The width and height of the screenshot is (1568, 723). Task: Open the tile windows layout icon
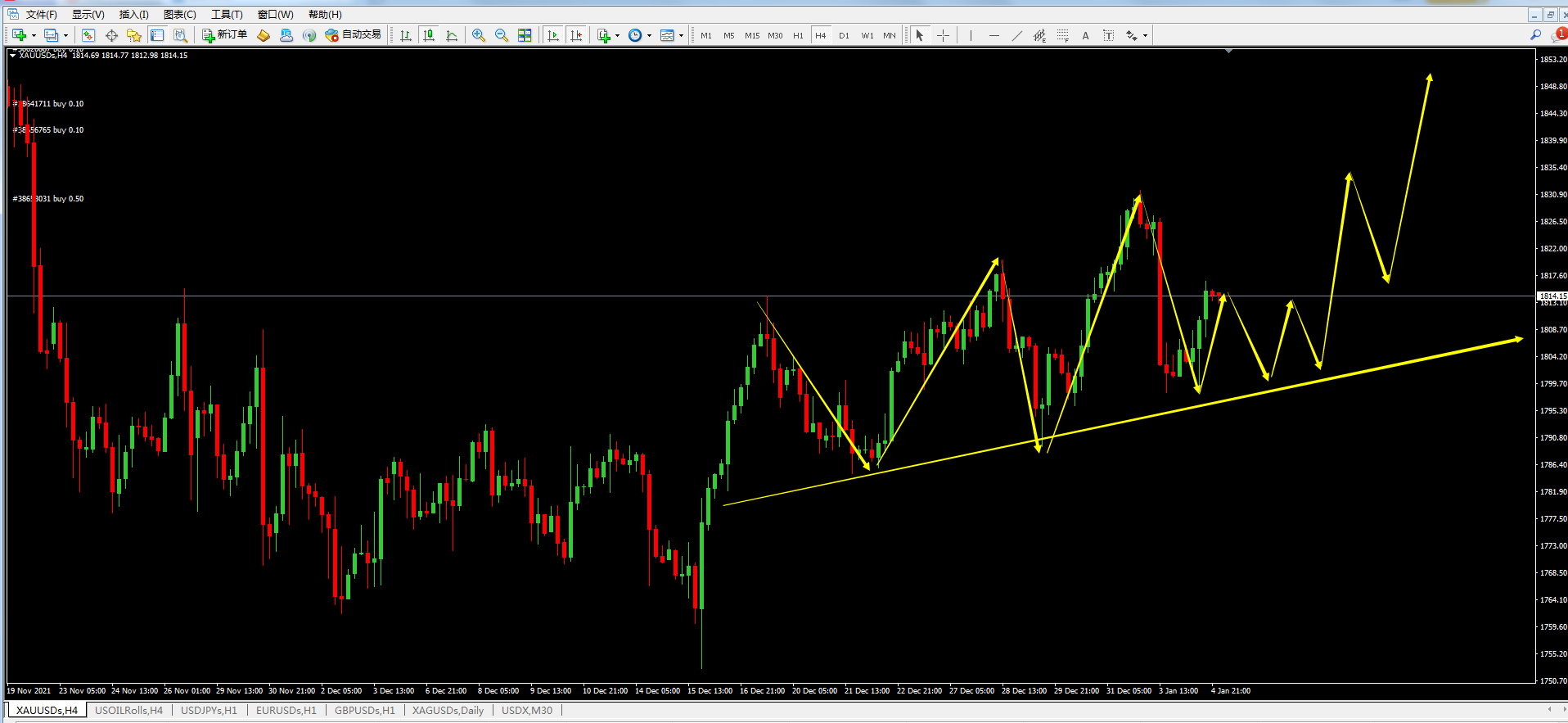525,35
